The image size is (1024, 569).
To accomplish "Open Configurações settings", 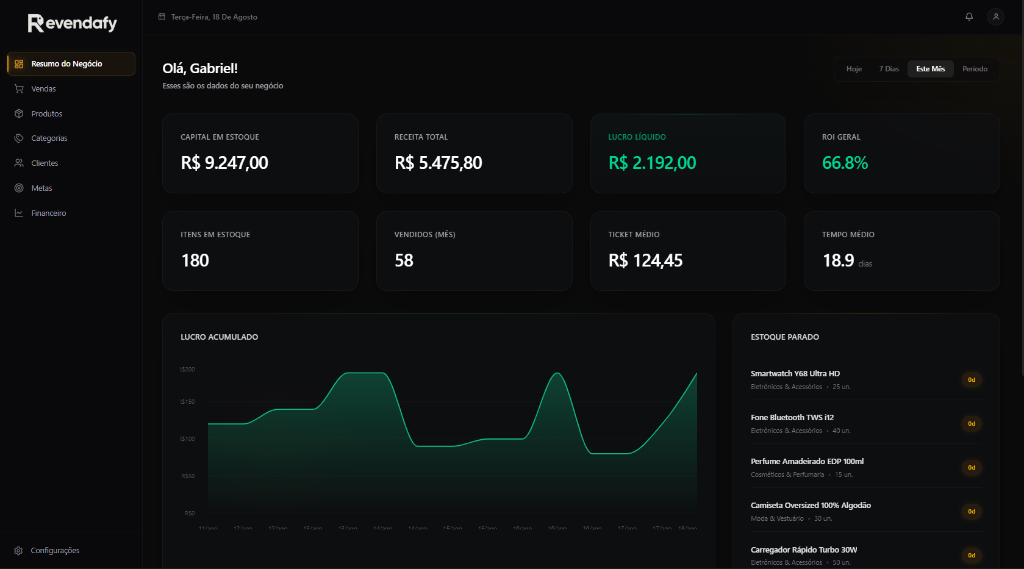I will [71, 551].
